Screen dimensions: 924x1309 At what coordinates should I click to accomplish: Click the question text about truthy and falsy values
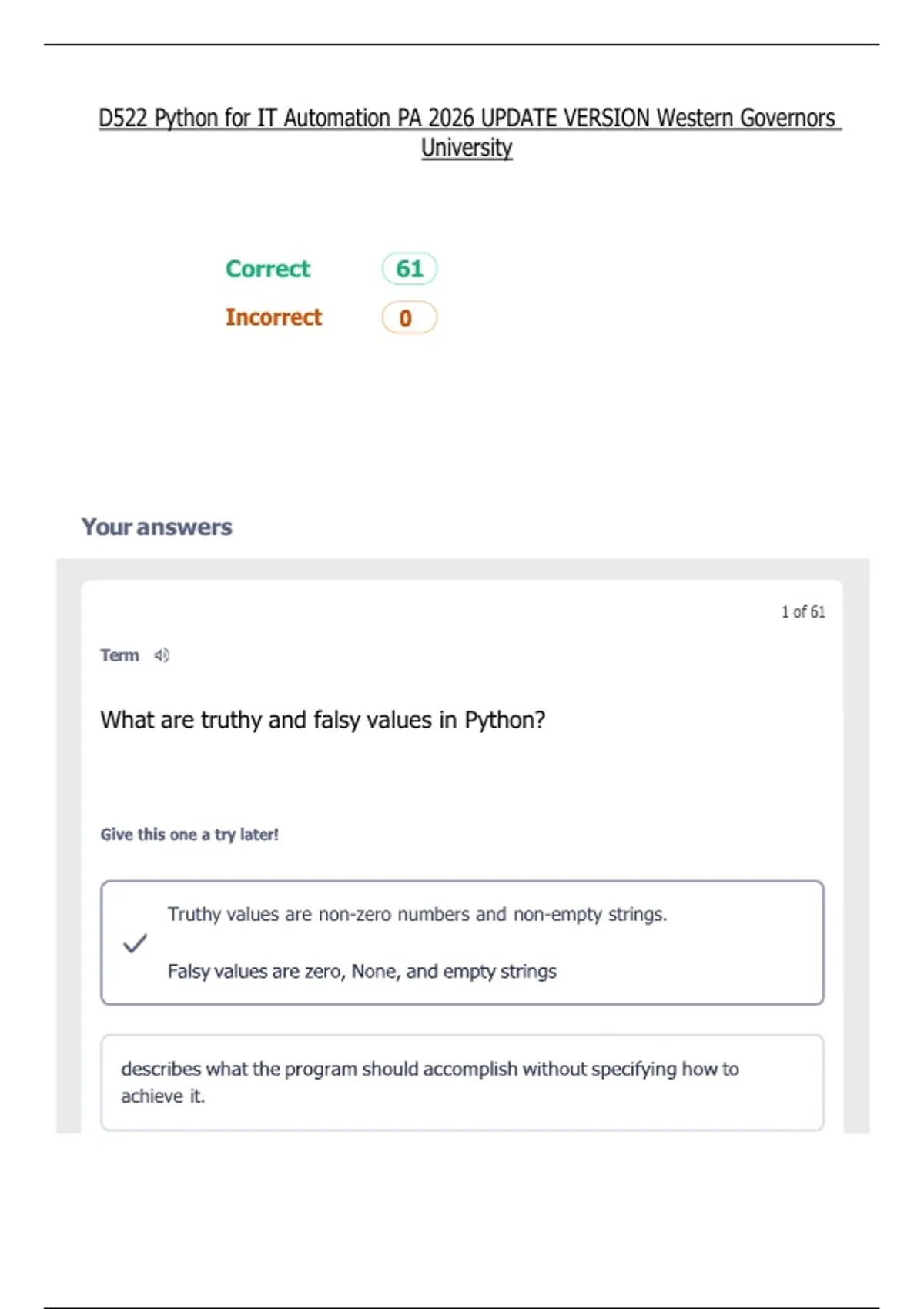pyautogui.click(x=323, y=720)
